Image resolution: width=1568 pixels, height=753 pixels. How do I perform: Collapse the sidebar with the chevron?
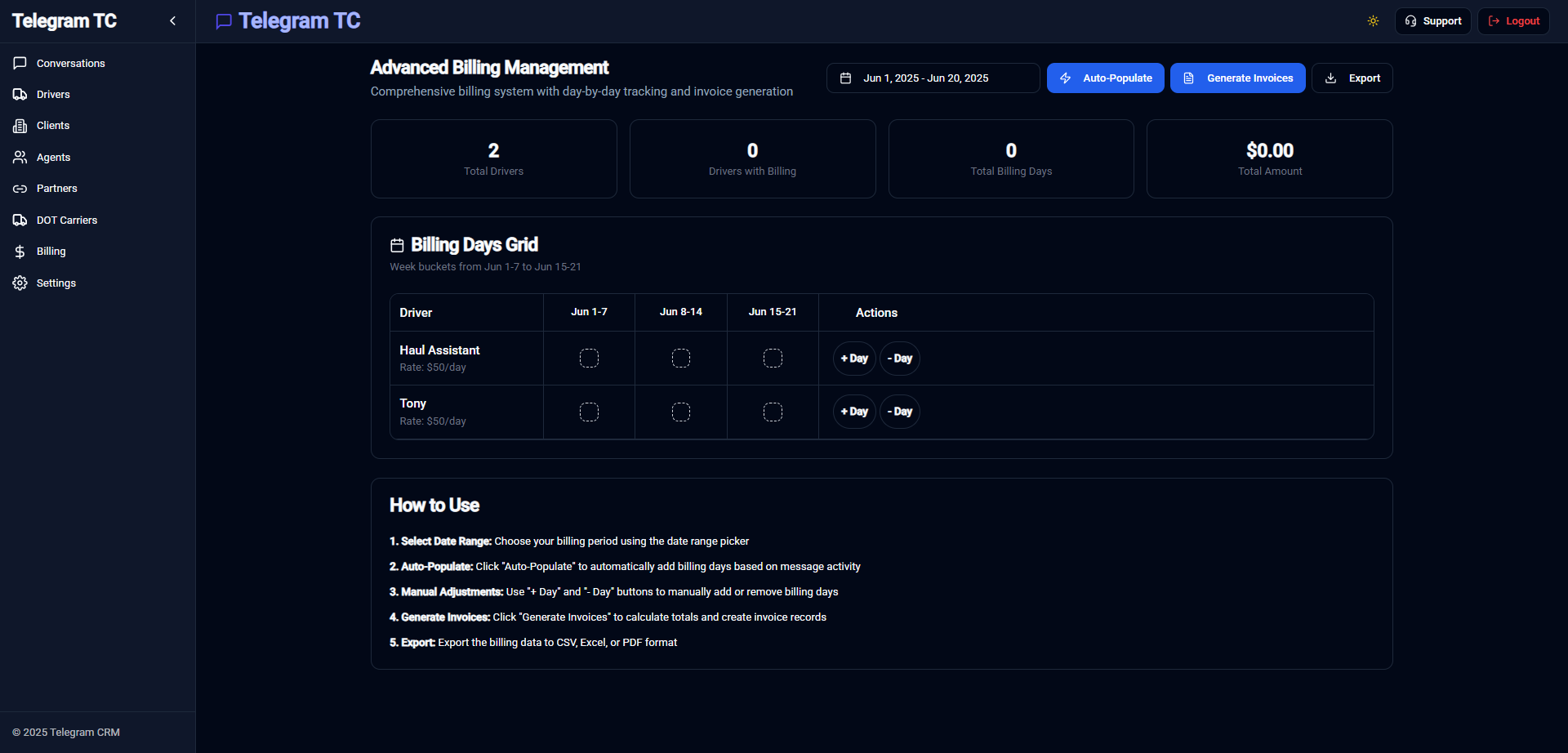172,20
